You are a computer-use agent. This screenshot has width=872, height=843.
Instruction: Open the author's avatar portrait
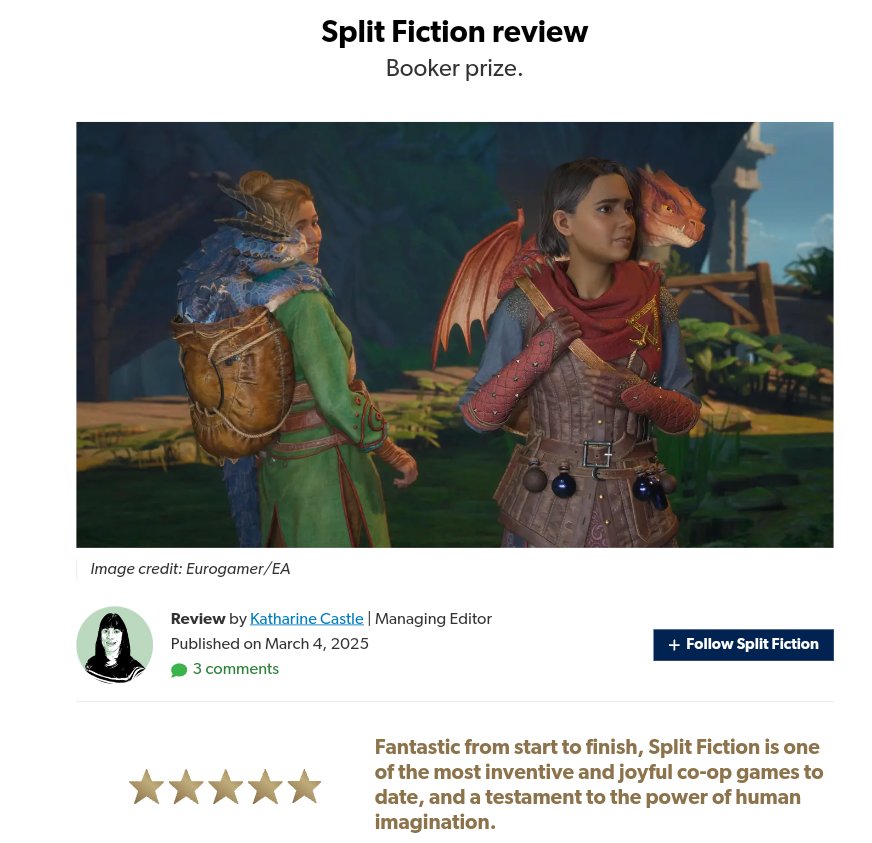115,644
